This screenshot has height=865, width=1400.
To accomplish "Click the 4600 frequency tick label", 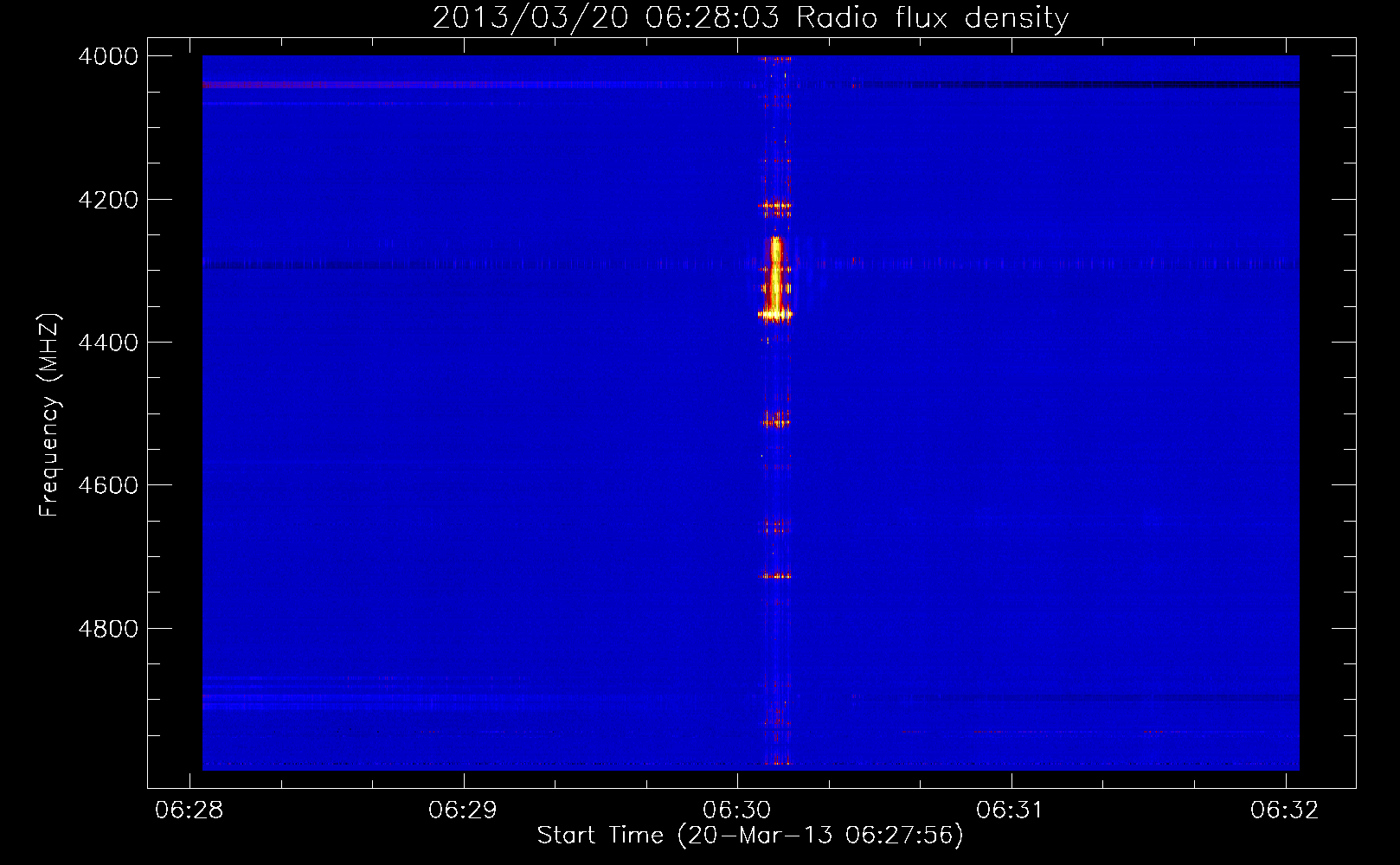I will pos(108,485).
